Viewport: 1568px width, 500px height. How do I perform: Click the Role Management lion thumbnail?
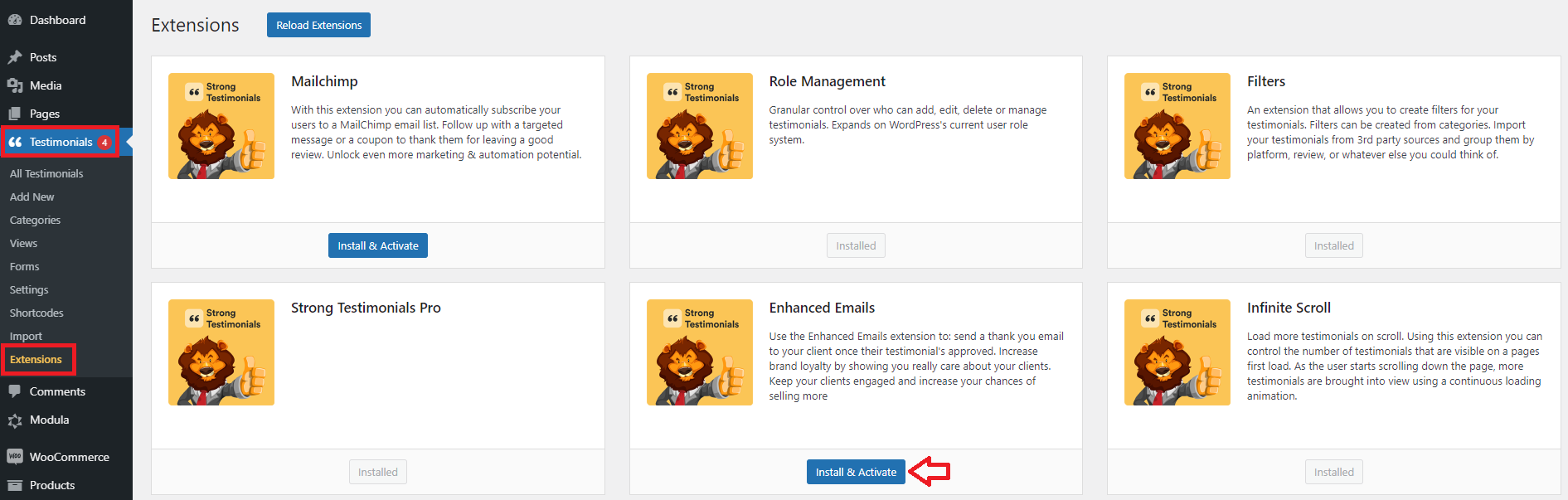click(700, 126)
